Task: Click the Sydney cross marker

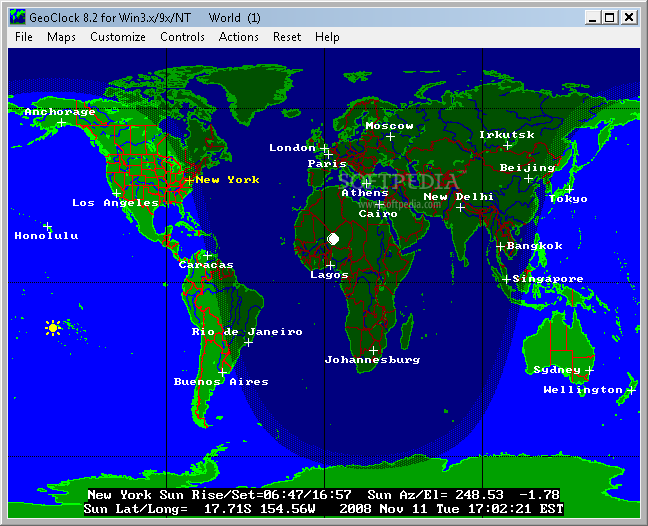Action: (589, 370)
